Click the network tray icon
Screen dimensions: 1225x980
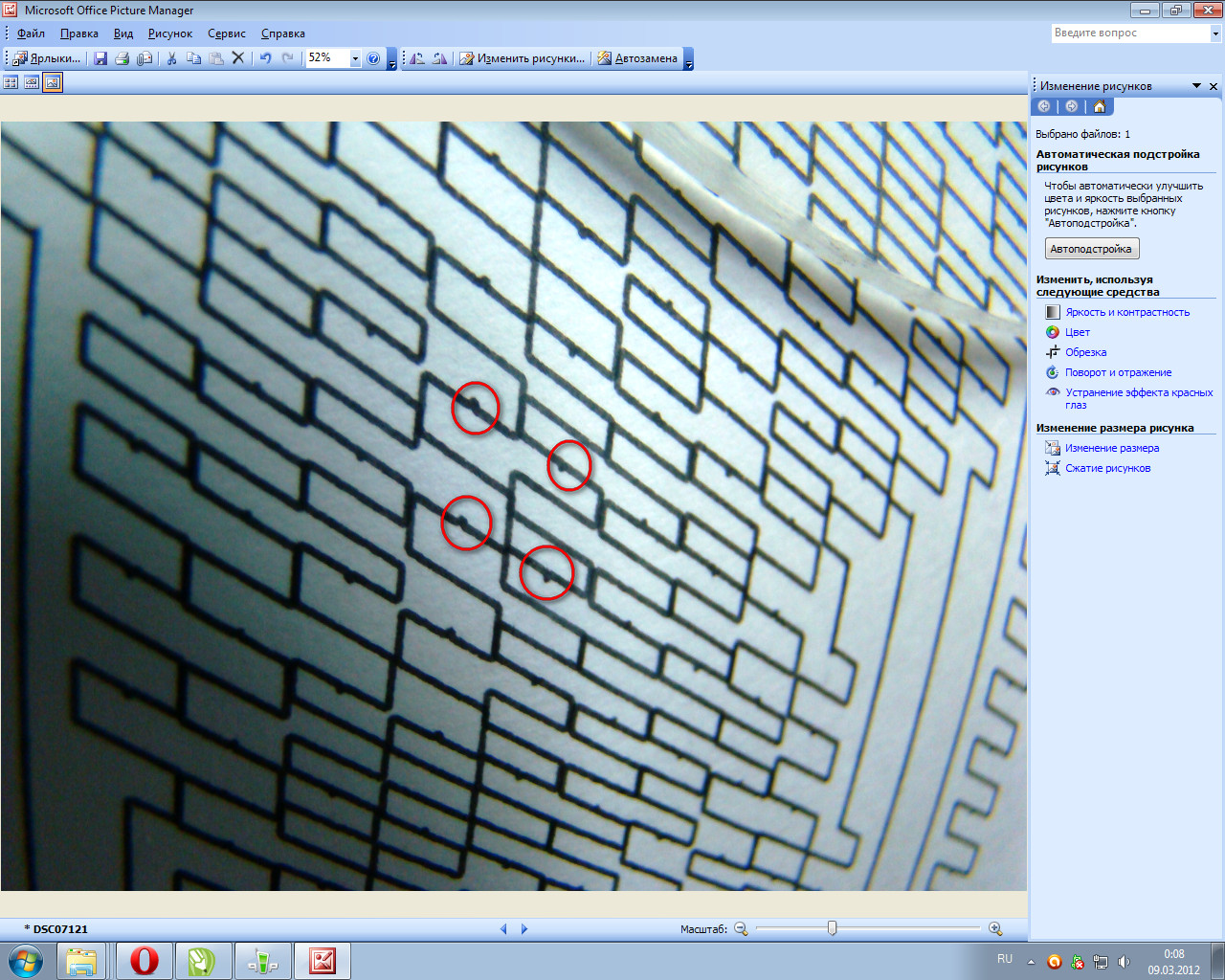point(1101,962)
